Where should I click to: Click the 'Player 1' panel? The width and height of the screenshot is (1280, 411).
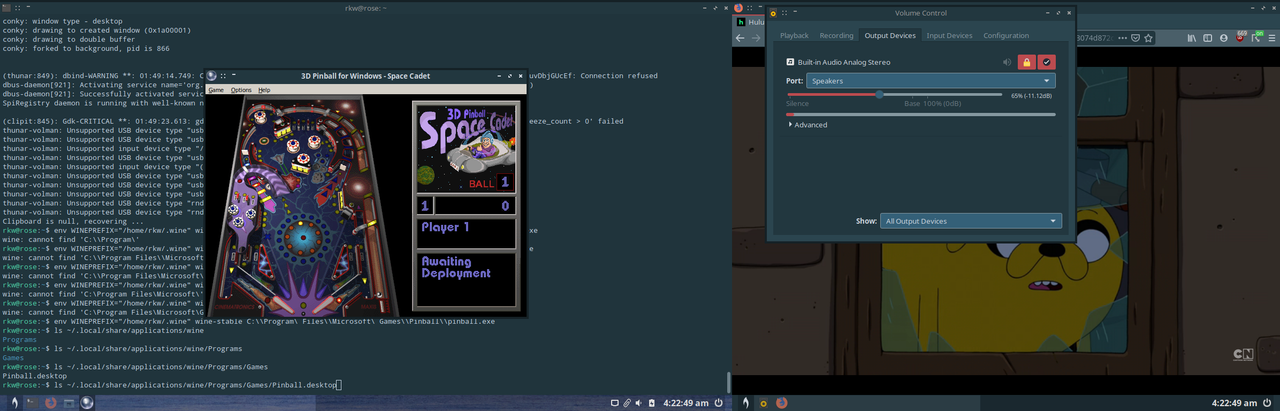[x=466, y=234]
